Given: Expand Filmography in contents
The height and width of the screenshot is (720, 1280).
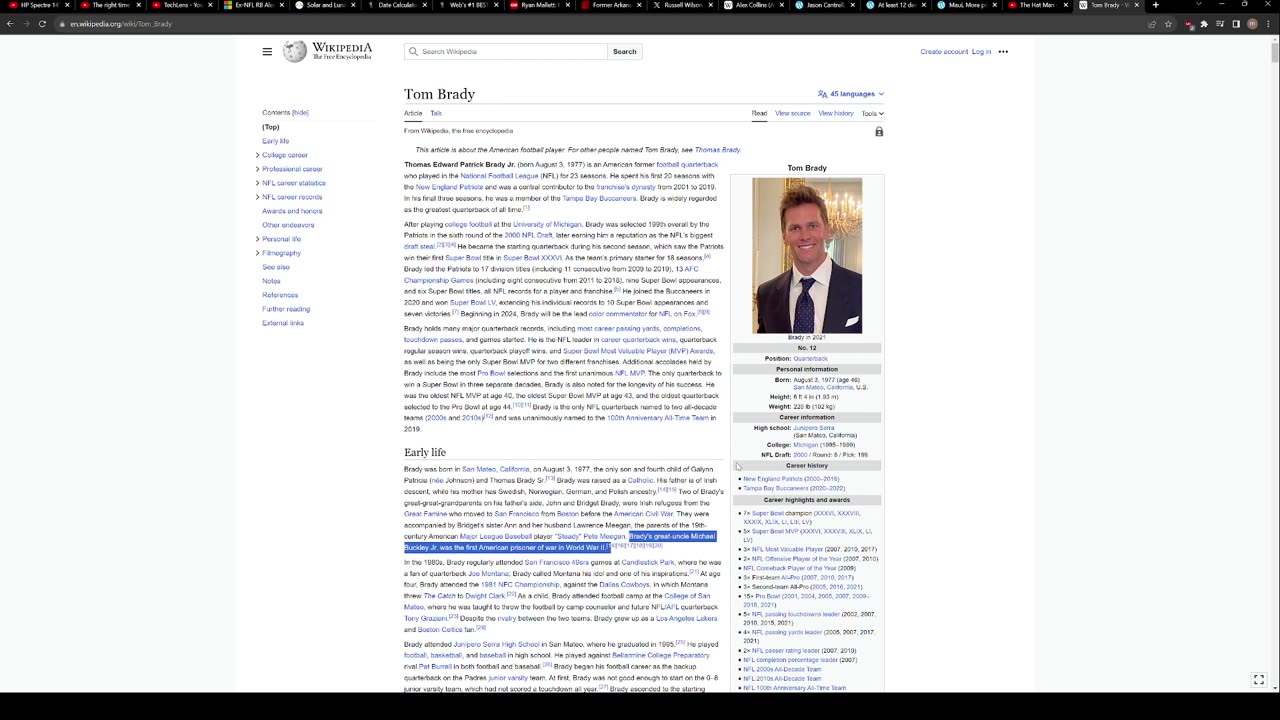Looking at the screenshot, I should click(257, 253).
